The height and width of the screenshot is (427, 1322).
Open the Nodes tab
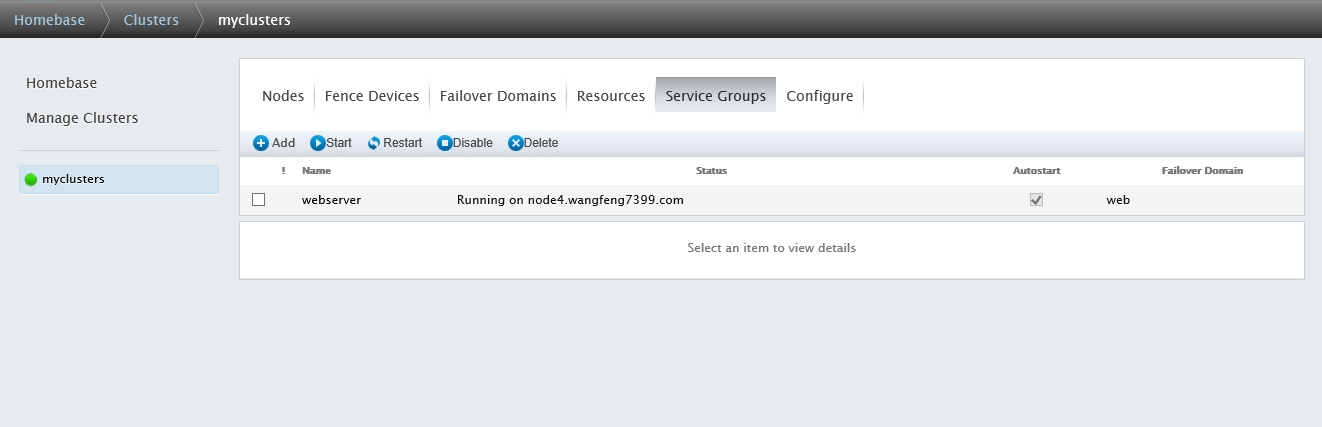point(282,96)
